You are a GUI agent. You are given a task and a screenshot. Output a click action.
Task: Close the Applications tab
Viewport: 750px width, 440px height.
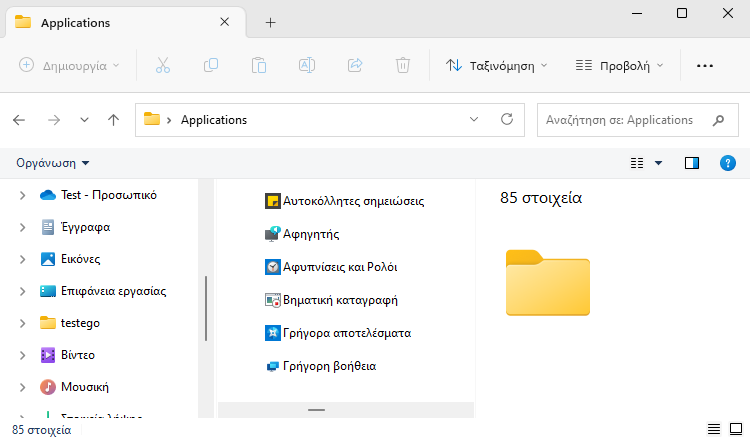tap(224, 22)
